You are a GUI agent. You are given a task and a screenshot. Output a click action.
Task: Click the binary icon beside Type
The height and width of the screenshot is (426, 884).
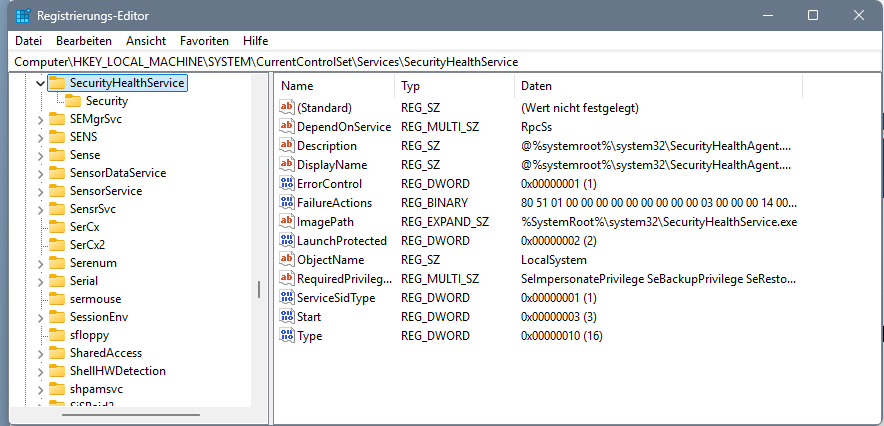pyautogui.click(x=287, y=336)
